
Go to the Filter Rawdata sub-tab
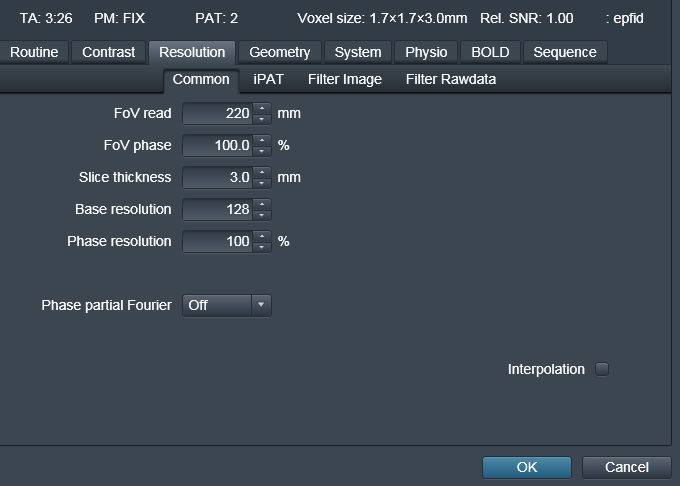point(450,79)
